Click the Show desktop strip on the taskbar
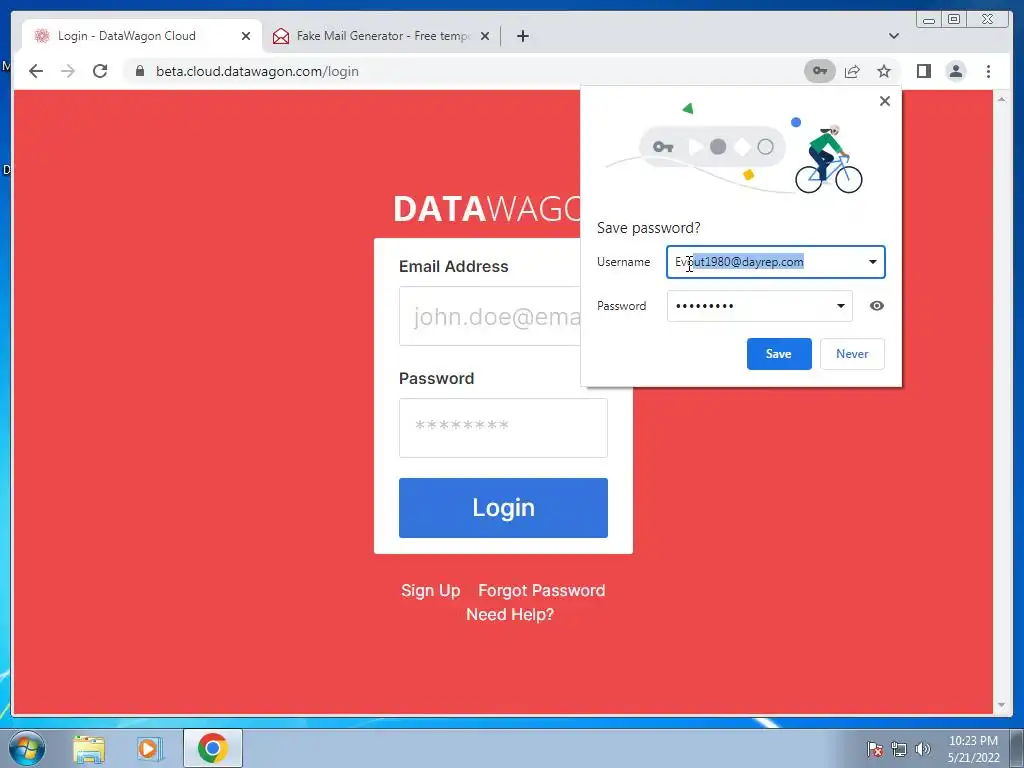 (x=1016, y=748)
